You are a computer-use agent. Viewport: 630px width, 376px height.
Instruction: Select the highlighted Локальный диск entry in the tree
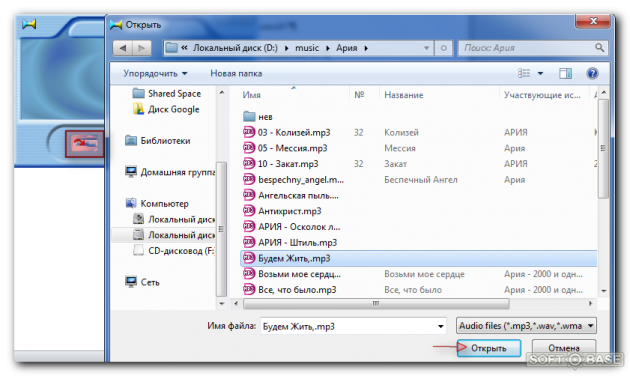pos(164,235)
